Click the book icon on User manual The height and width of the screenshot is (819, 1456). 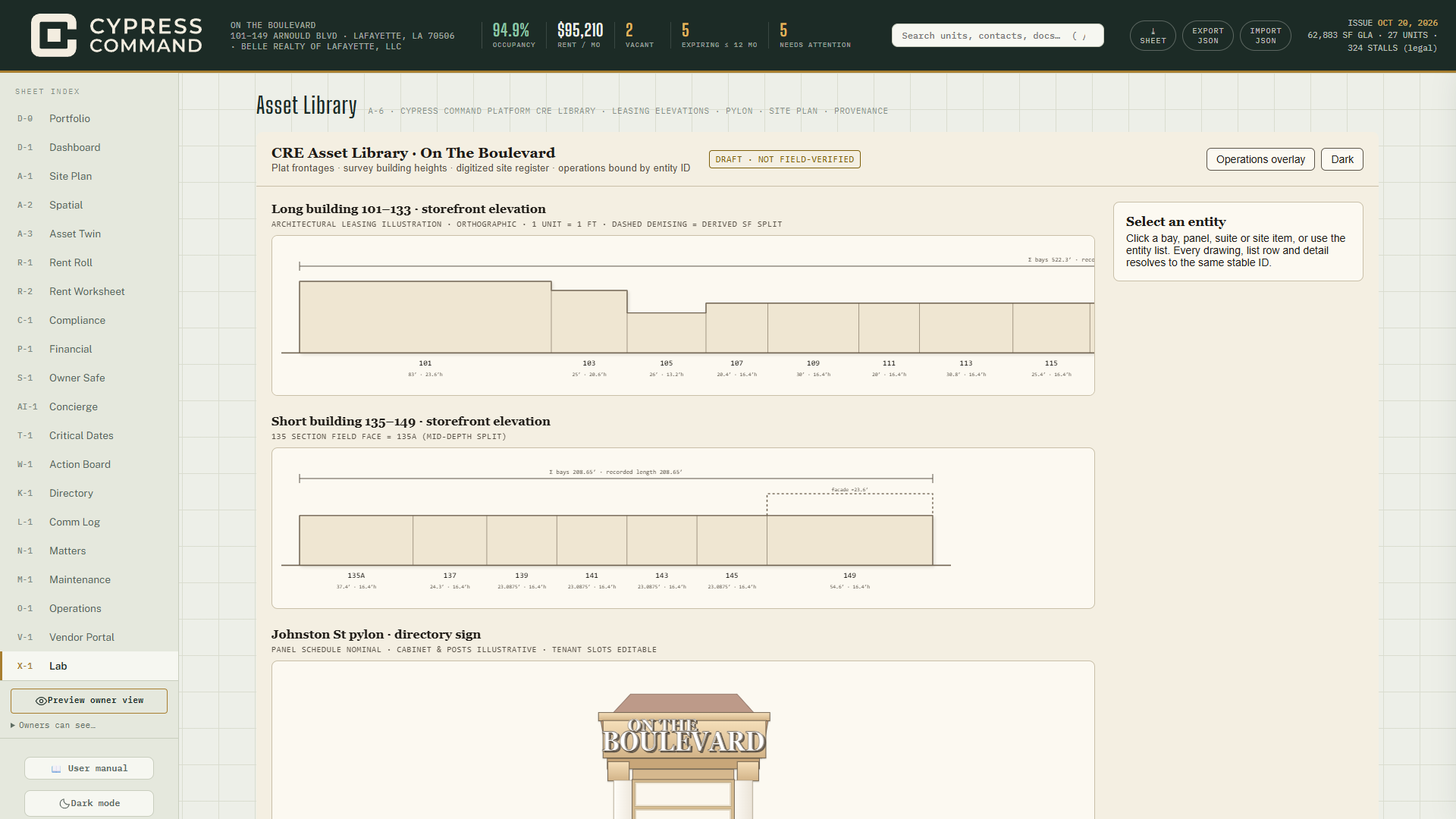[56, 769]
